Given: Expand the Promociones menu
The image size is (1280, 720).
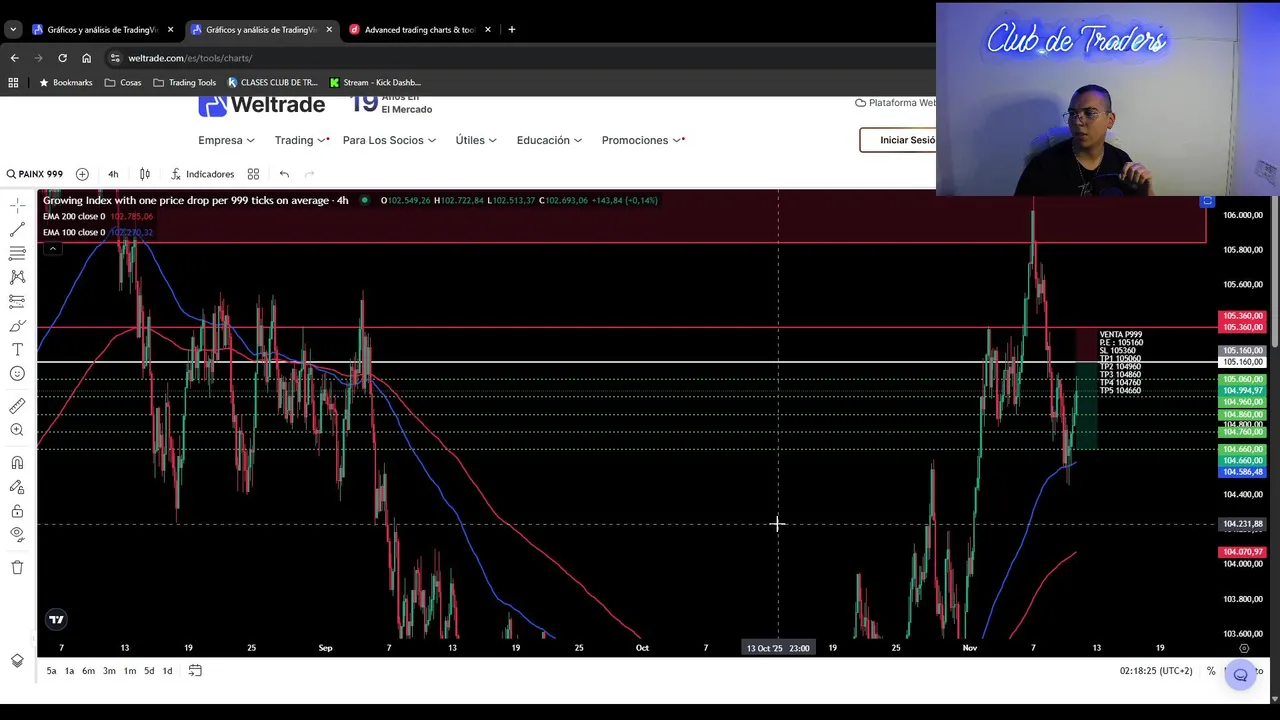Looking at the screenshot, I should coord(642,140).
